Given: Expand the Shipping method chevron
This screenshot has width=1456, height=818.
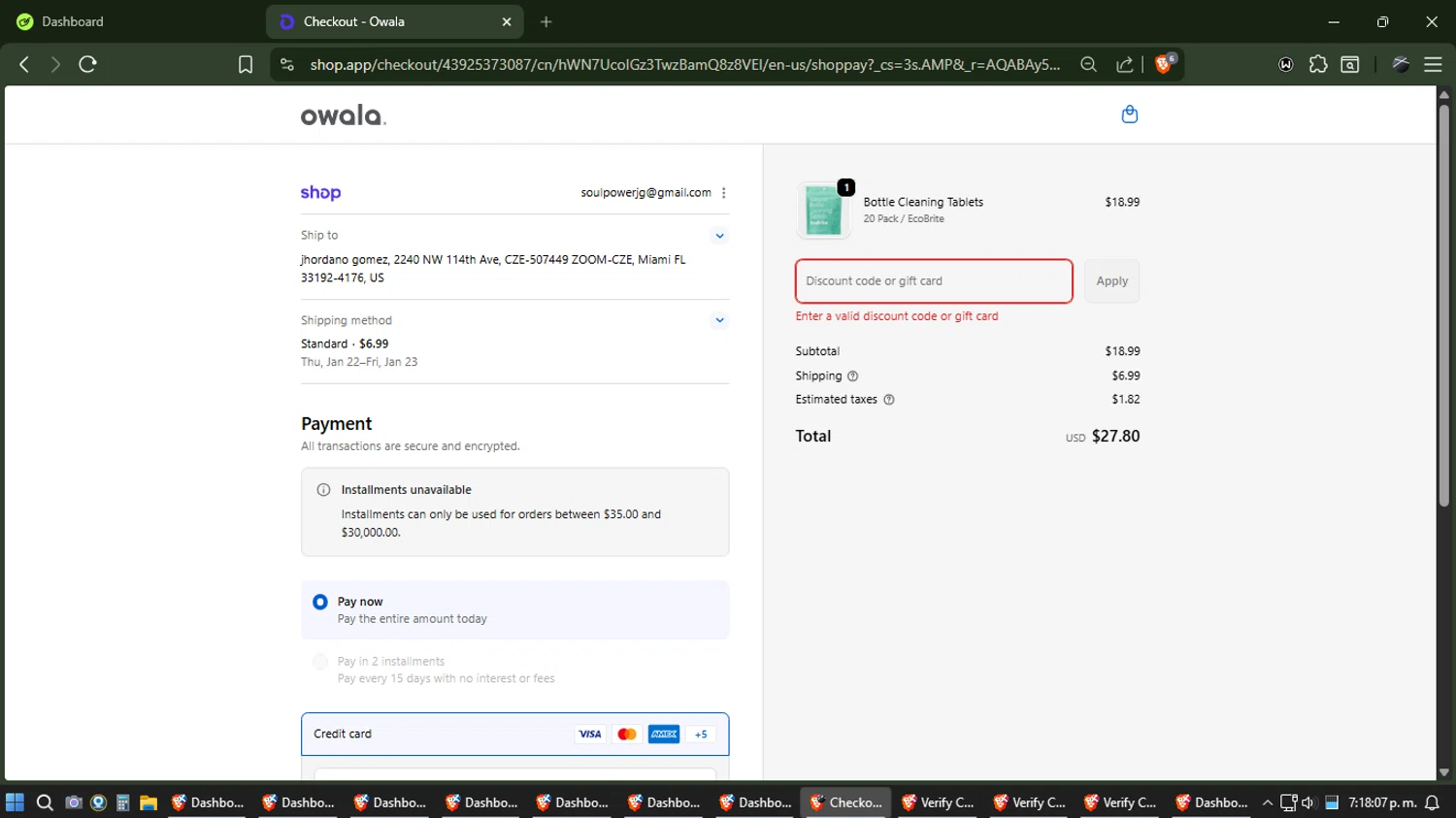Looking at the screenshot, I should 719,320.
